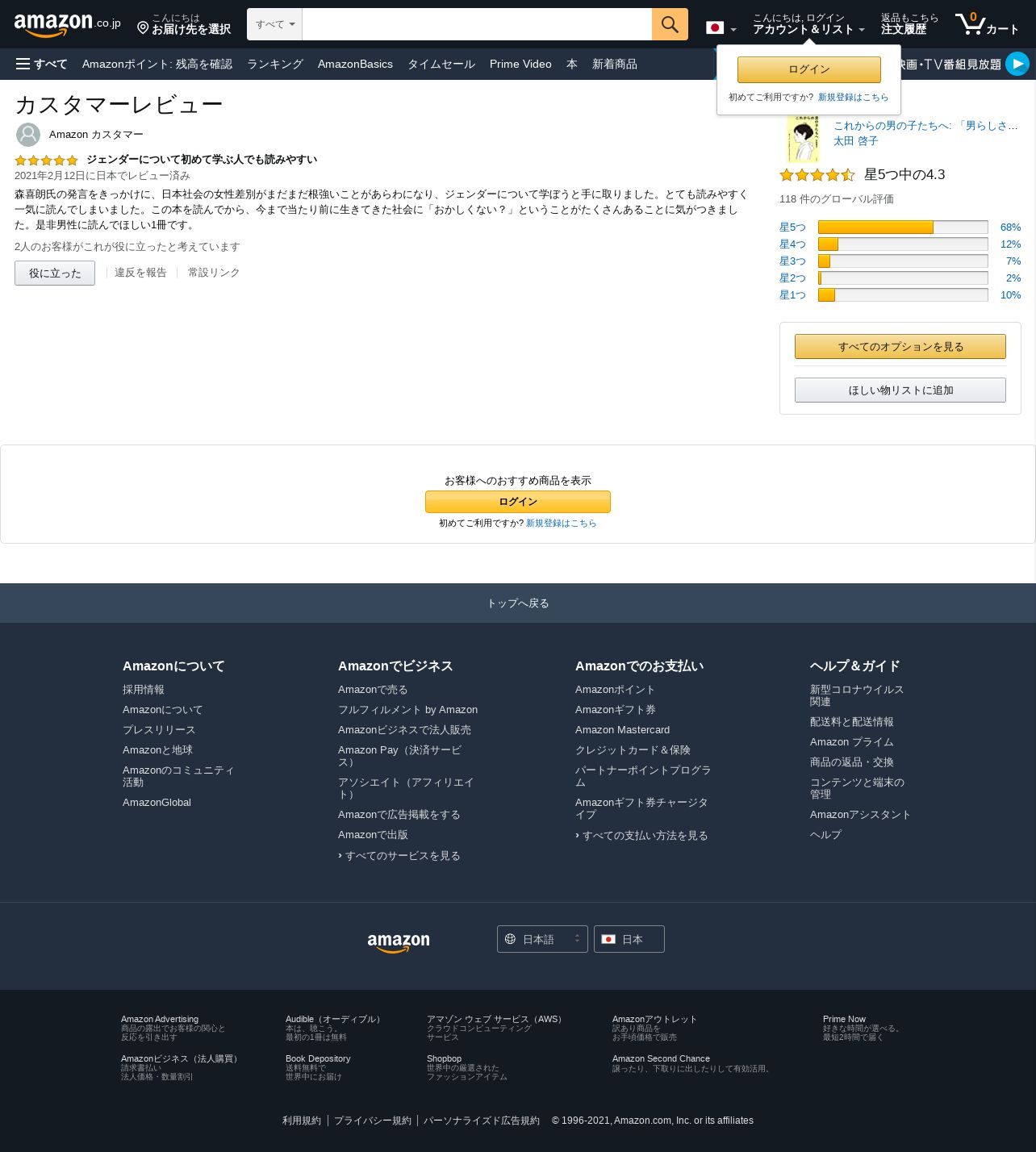Image resolution: width=1036 pixels, height=1152 pixels.
Task: Click Audible（オーディブル） footer link
Action: pyautogui.click(x=335, y=1020)
